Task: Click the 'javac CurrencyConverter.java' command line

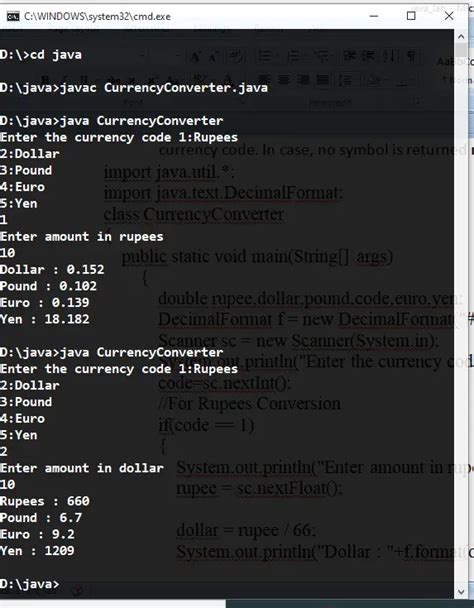Action: click(134, 88)
